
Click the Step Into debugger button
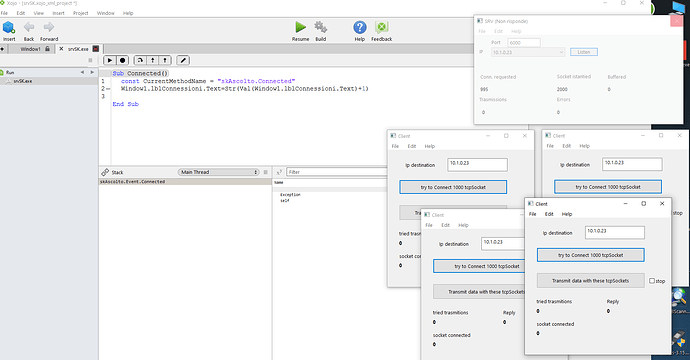(x=152, y=60)
